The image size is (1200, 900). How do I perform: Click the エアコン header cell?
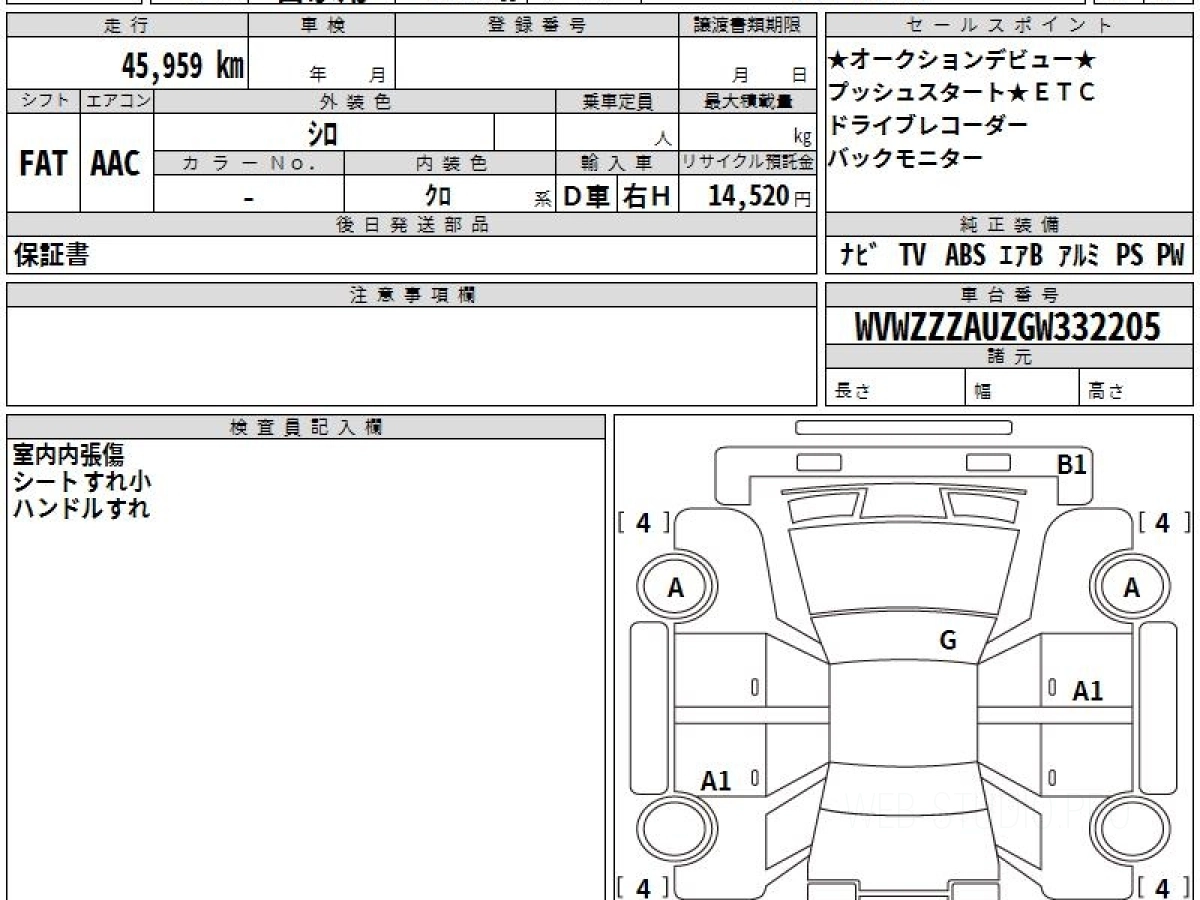coord(117,101)
